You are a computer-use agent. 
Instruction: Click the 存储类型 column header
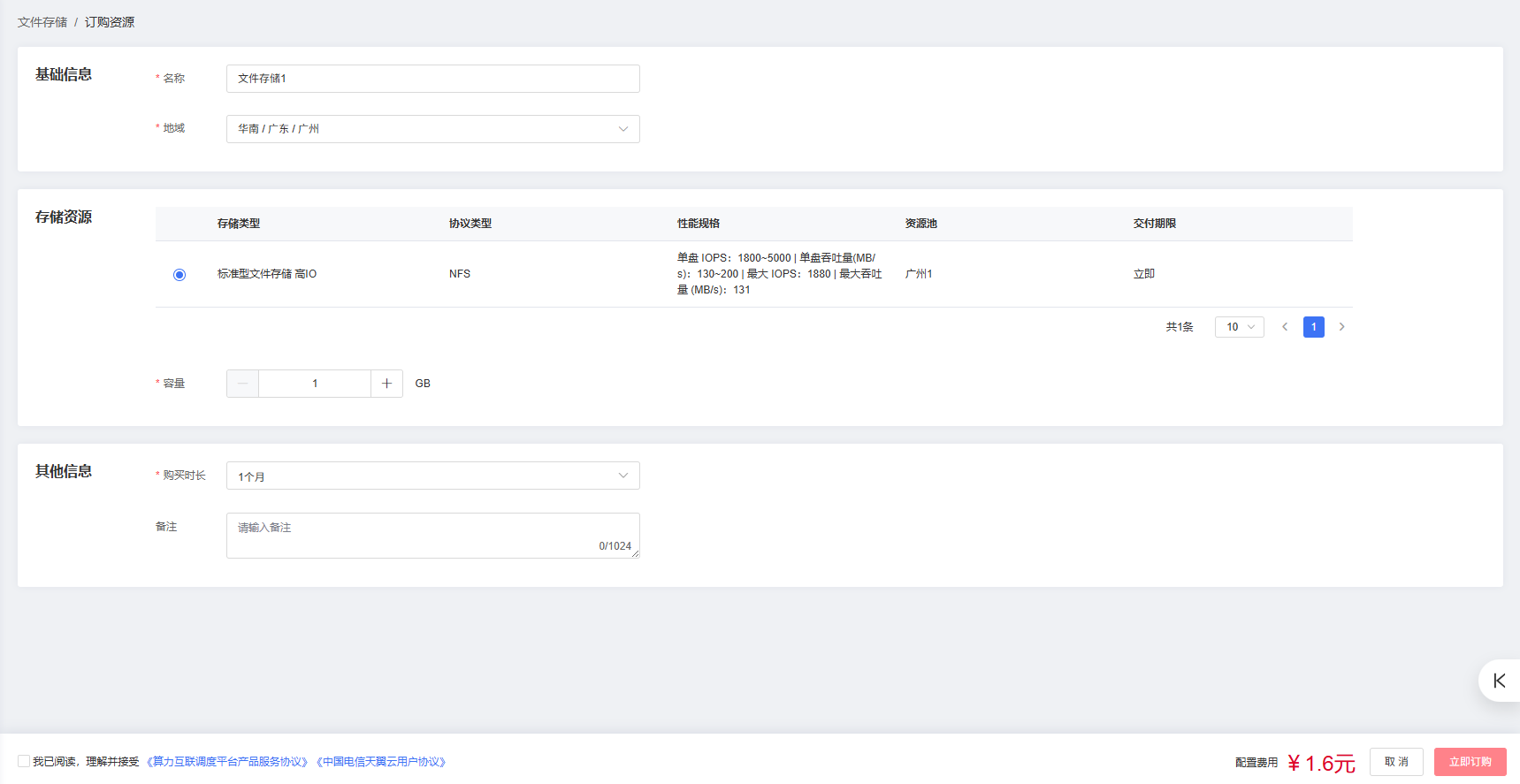pyautogui.click(x=239, y=224)
